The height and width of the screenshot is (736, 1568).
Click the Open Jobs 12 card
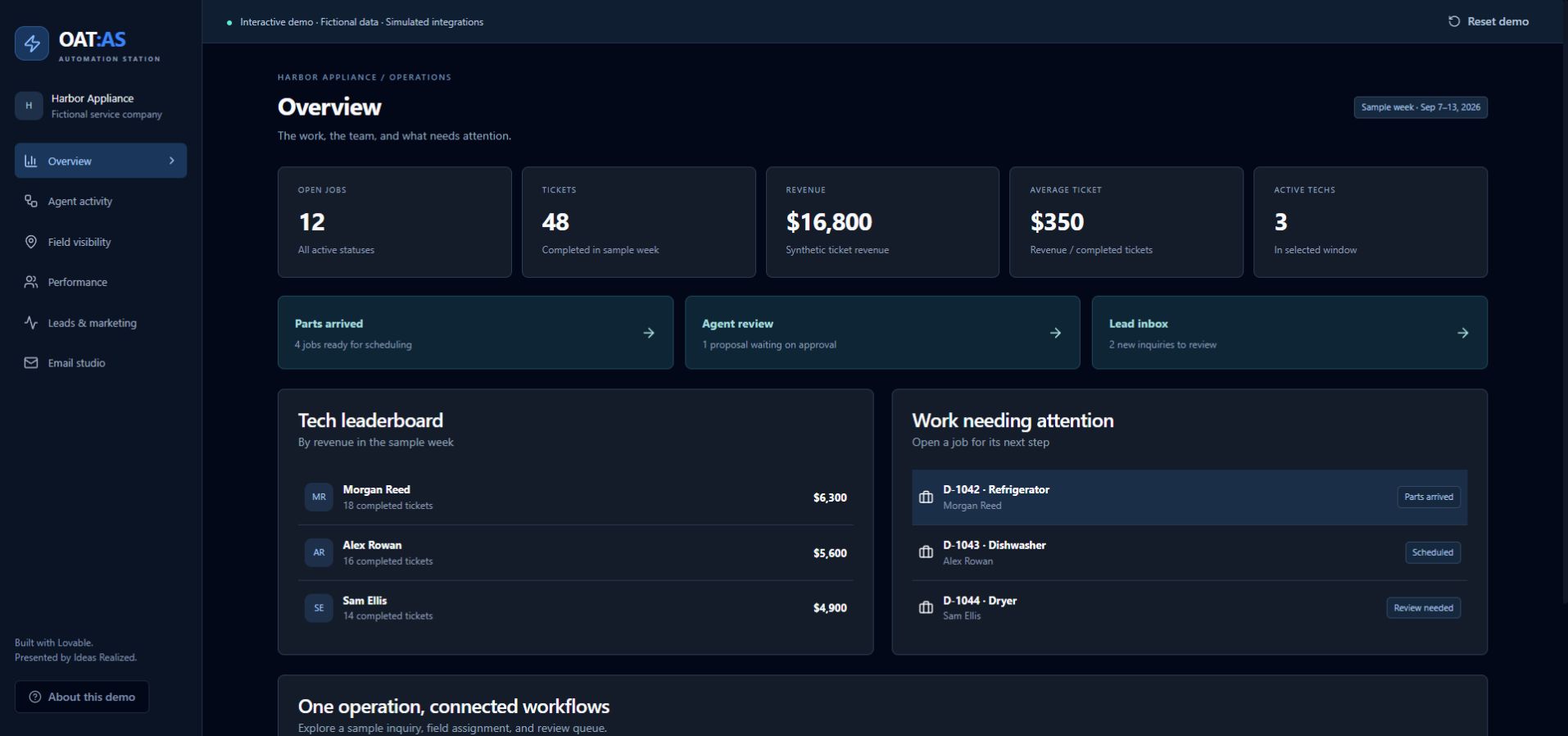395,222
